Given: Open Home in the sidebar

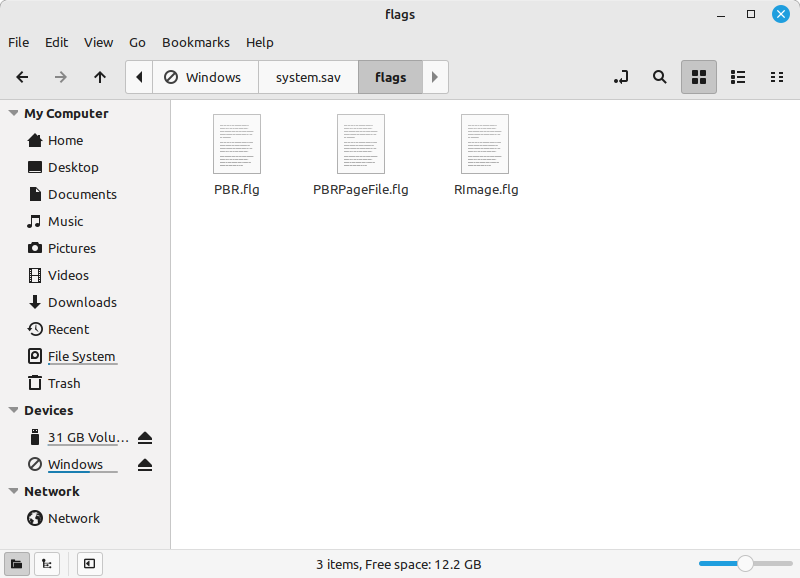Looking at the screenshot, I should coord(85,140).
